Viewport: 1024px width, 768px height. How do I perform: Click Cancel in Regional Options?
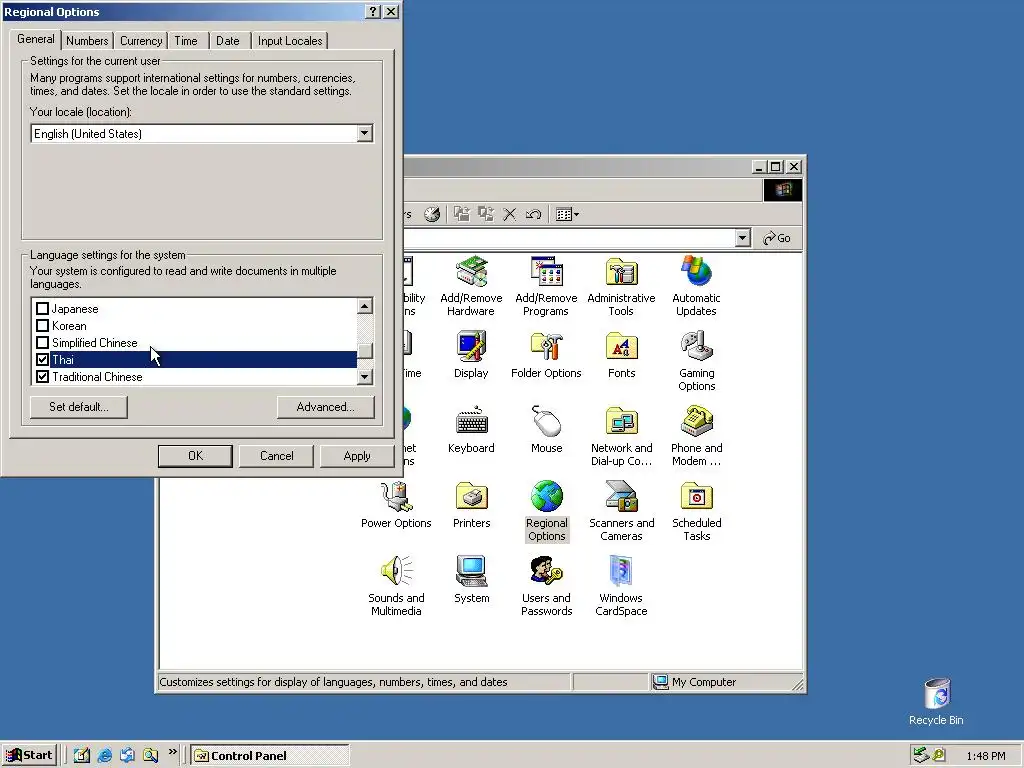pyautogui.click(x=276, y=456)
